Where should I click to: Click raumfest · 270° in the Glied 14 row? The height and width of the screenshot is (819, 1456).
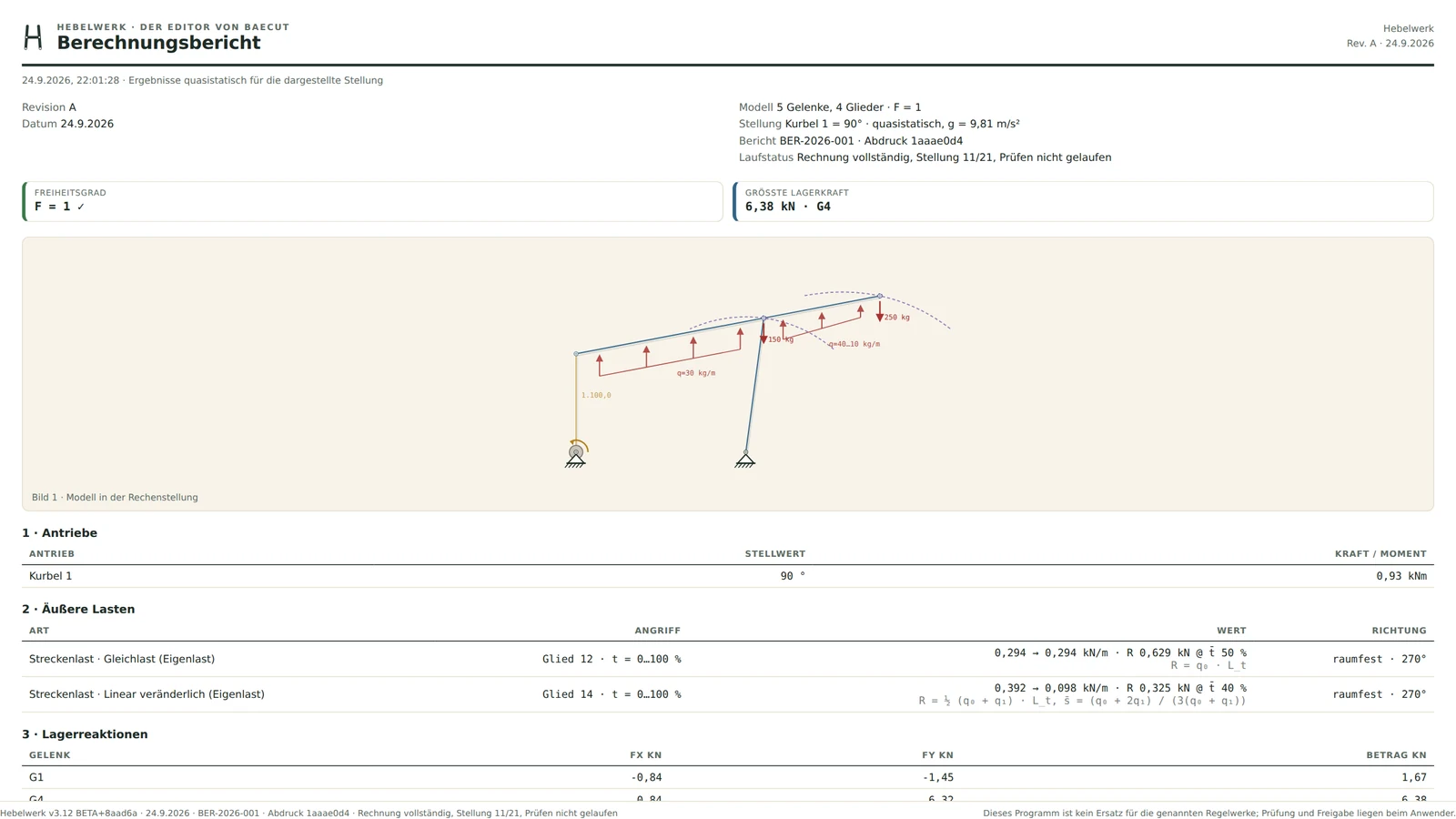tap(1380, 694)
